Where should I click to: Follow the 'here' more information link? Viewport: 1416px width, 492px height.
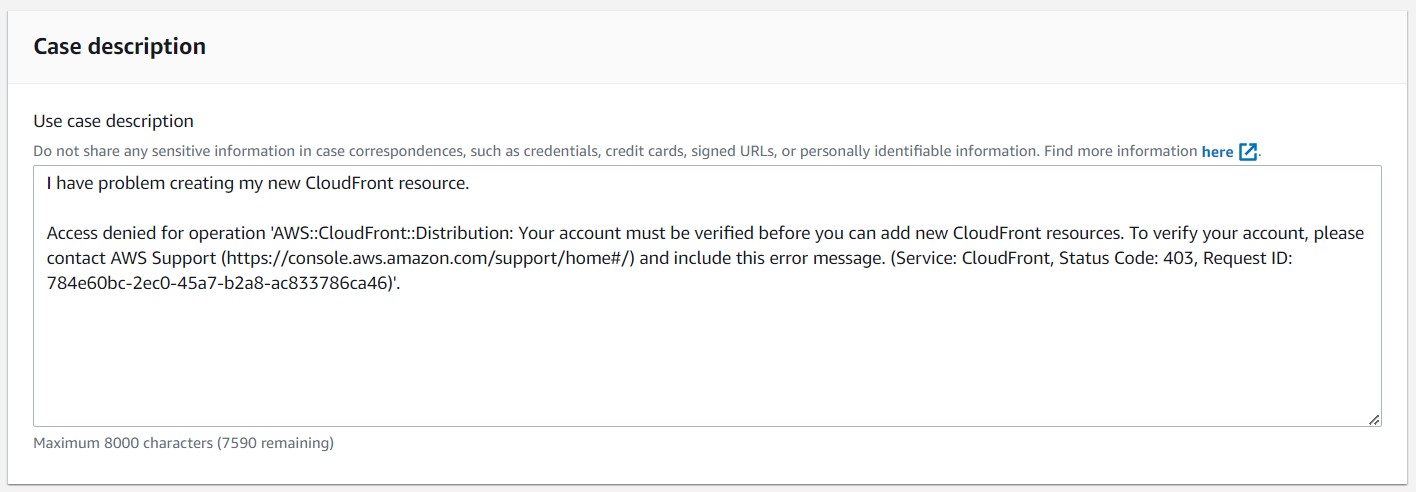[1217, 152]
